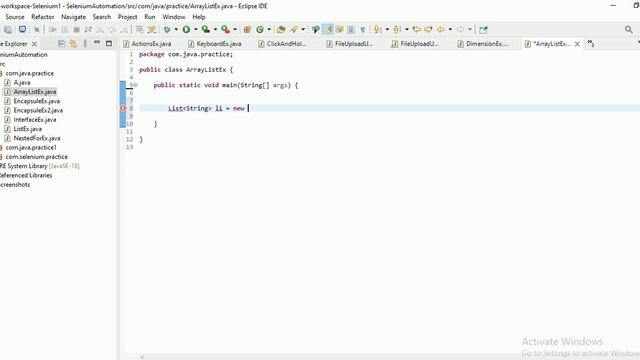The height and width of the screenshot is (360, 640).
Task: Select EncapsuleEx2.java in the package tree
Action: tap(38, 110)
